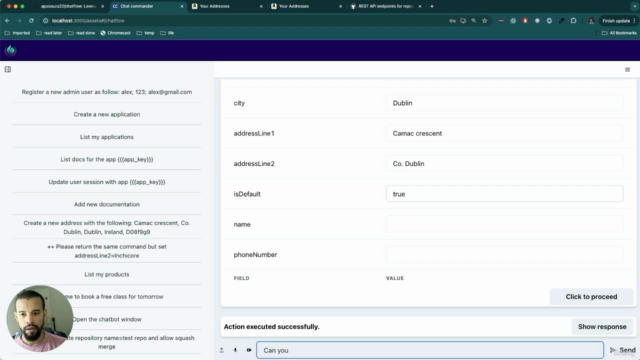Click the zoom magnifier icon in the address bar

[x=473, y=20]
